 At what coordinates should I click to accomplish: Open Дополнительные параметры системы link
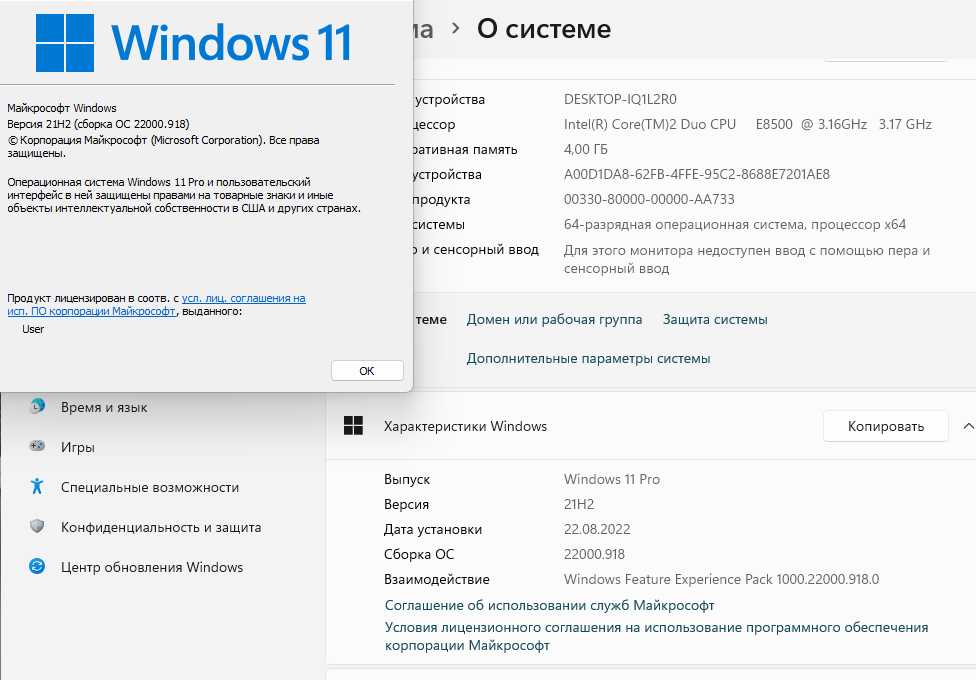pos(588,358)
